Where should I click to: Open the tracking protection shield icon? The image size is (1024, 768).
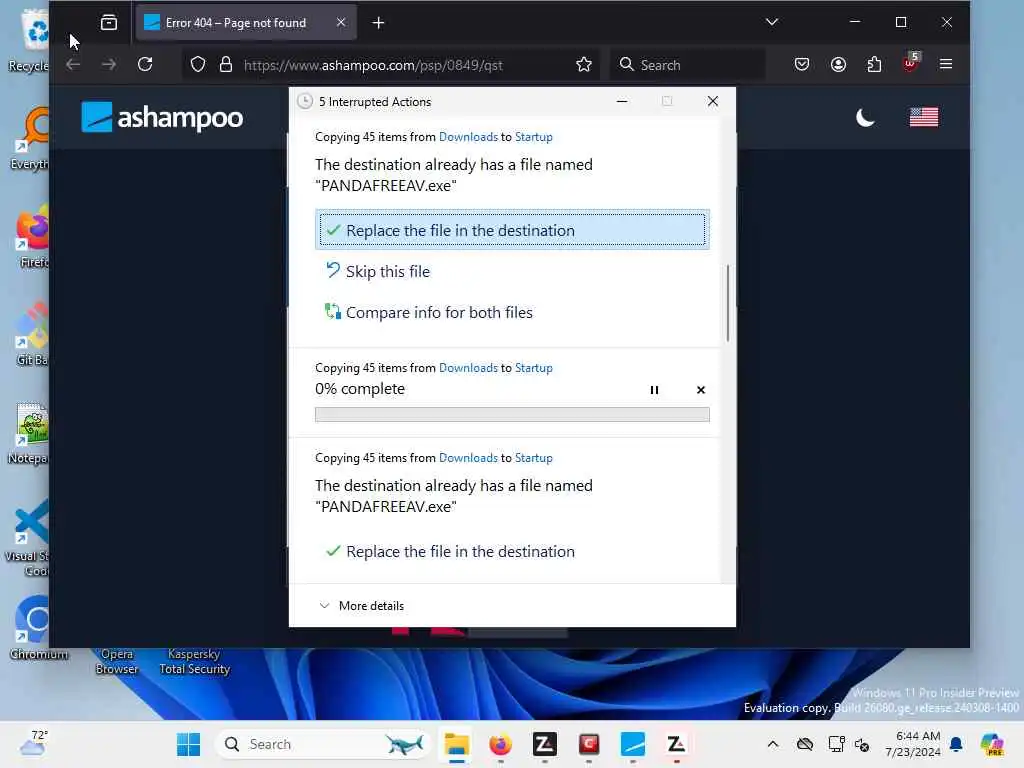[x=198, y=65]
